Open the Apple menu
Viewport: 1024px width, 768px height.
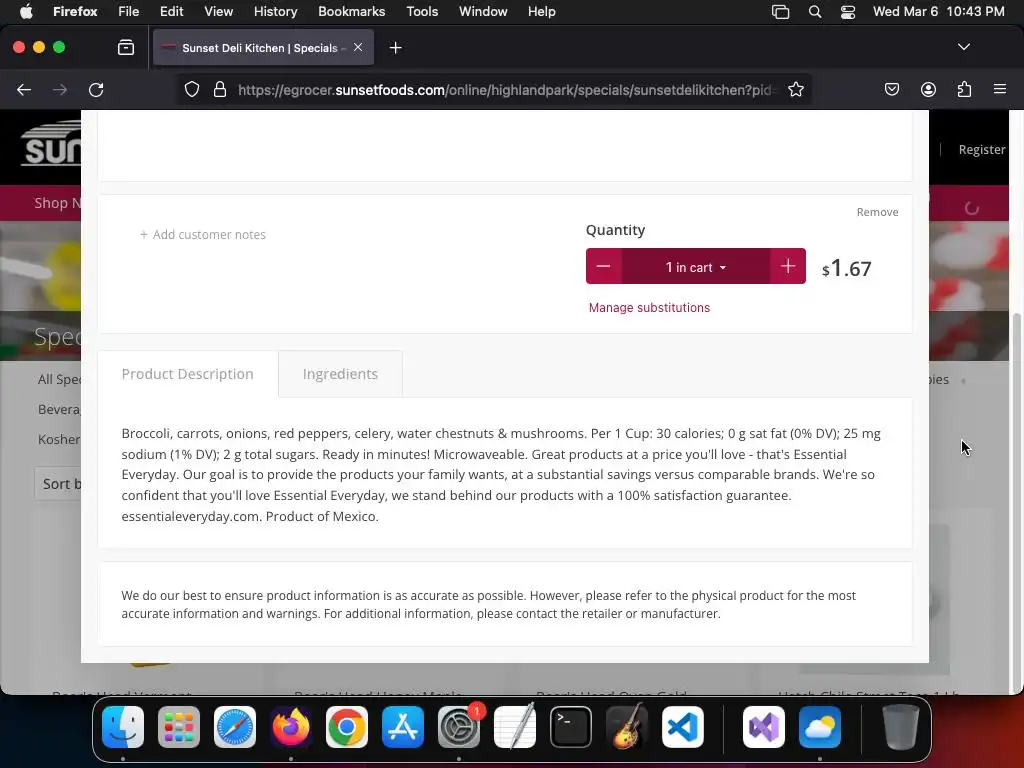[26, 12]
